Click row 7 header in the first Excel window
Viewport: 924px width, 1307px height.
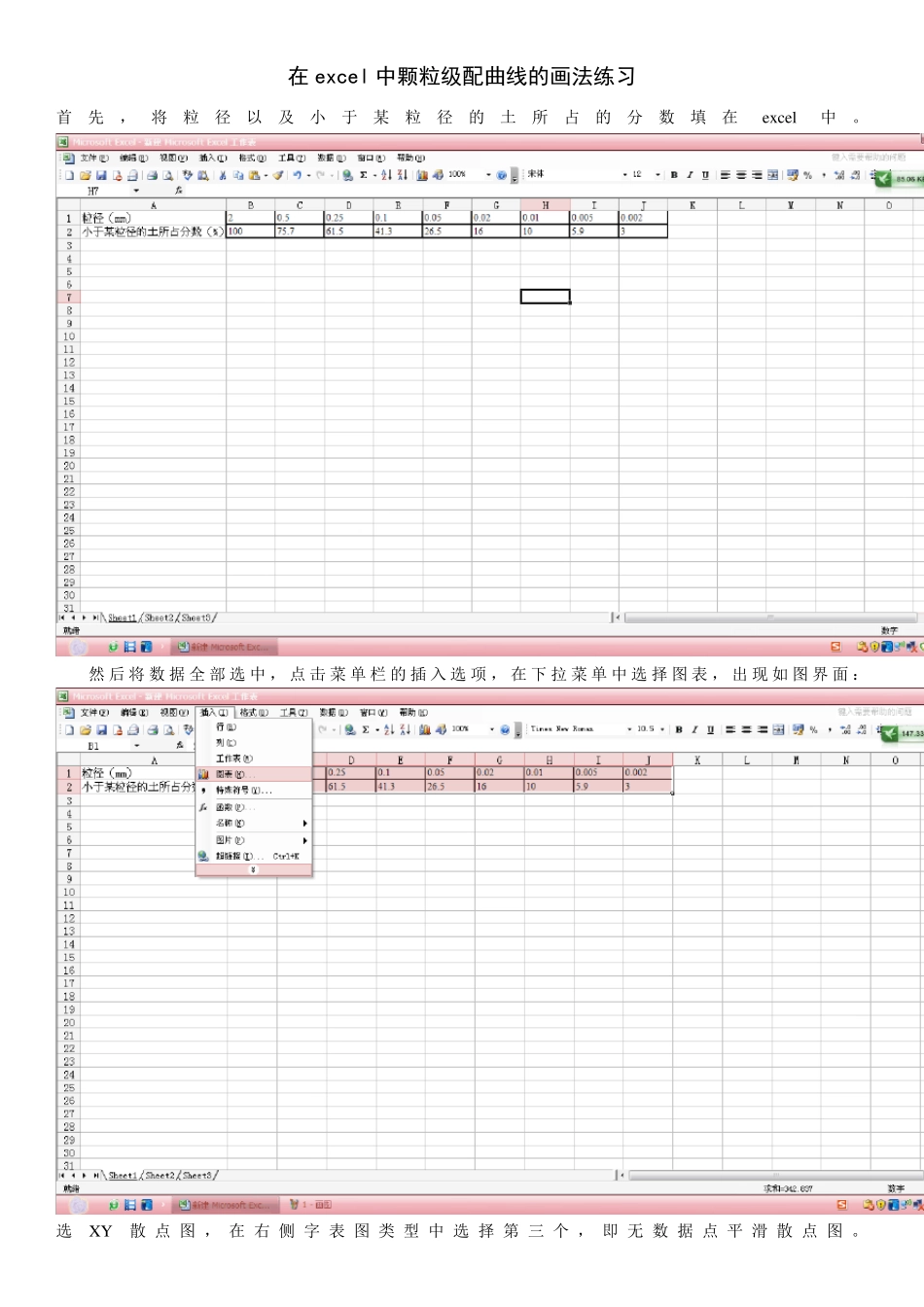(68, 298)
